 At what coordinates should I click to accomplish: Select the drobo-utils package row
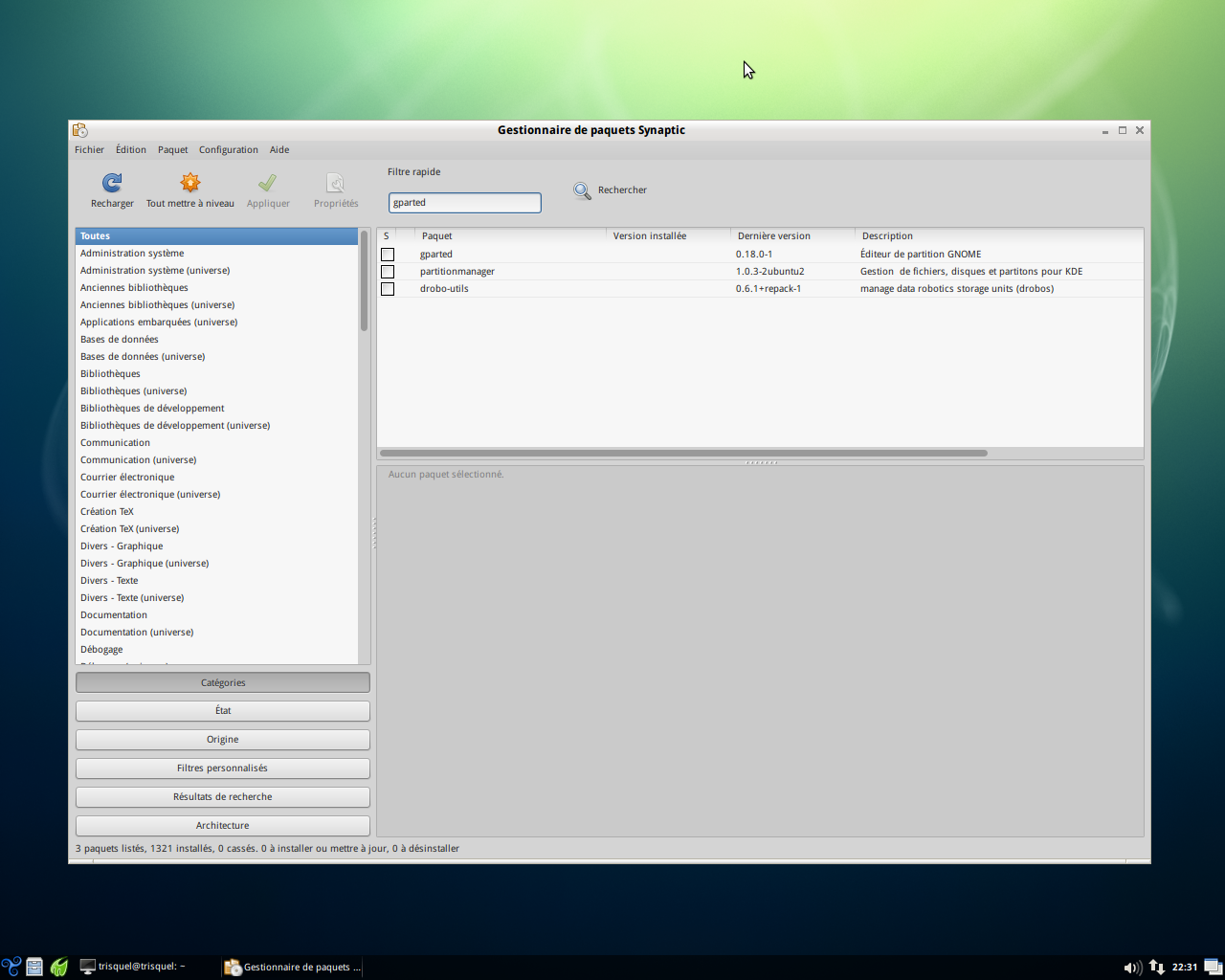760,289
